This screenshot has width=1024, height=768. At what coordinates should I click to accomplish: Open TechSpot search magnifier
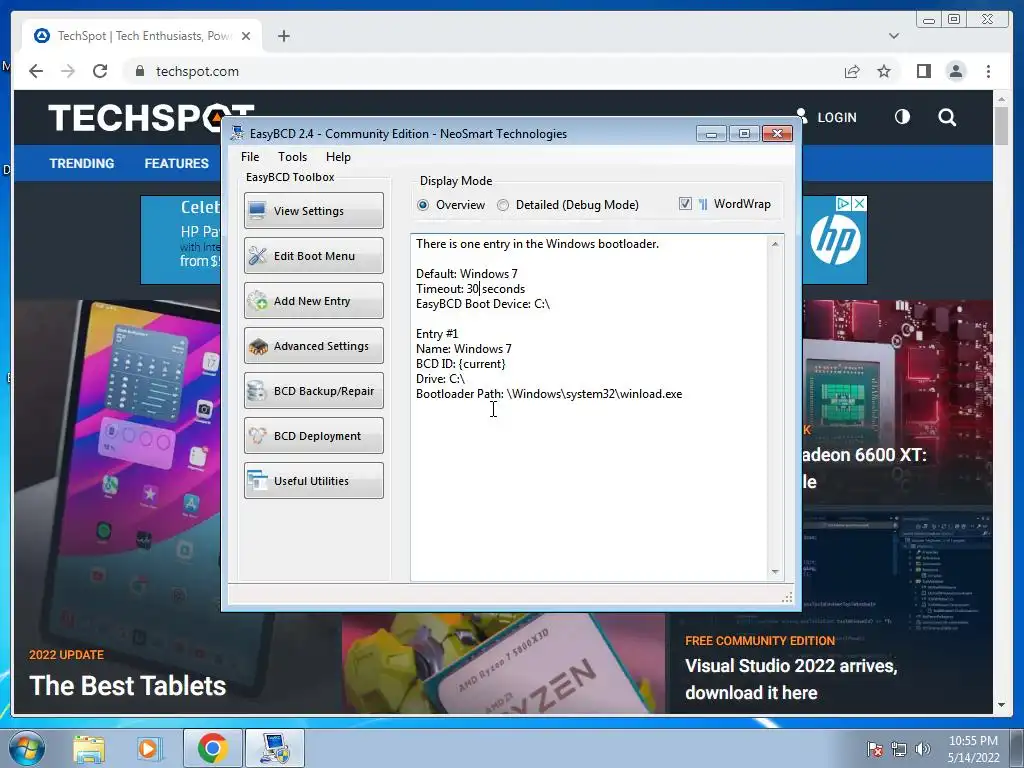947,117
